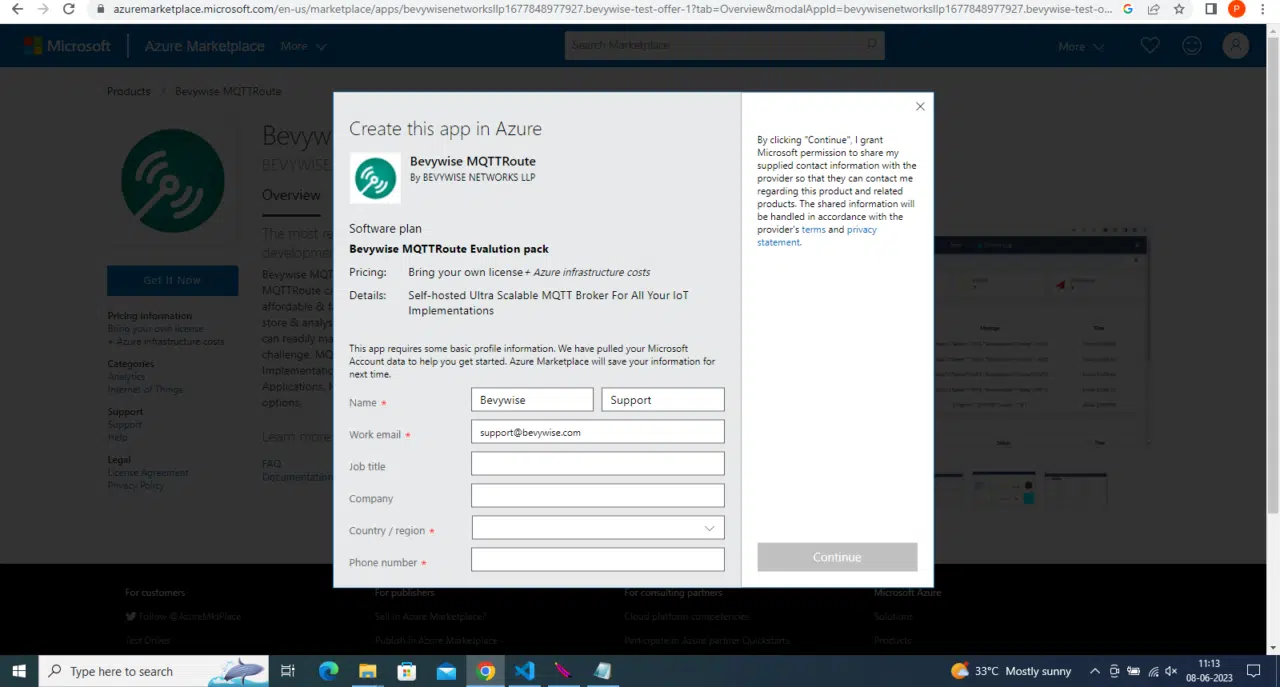Click the Google icon in address bar

point(1128,9)
